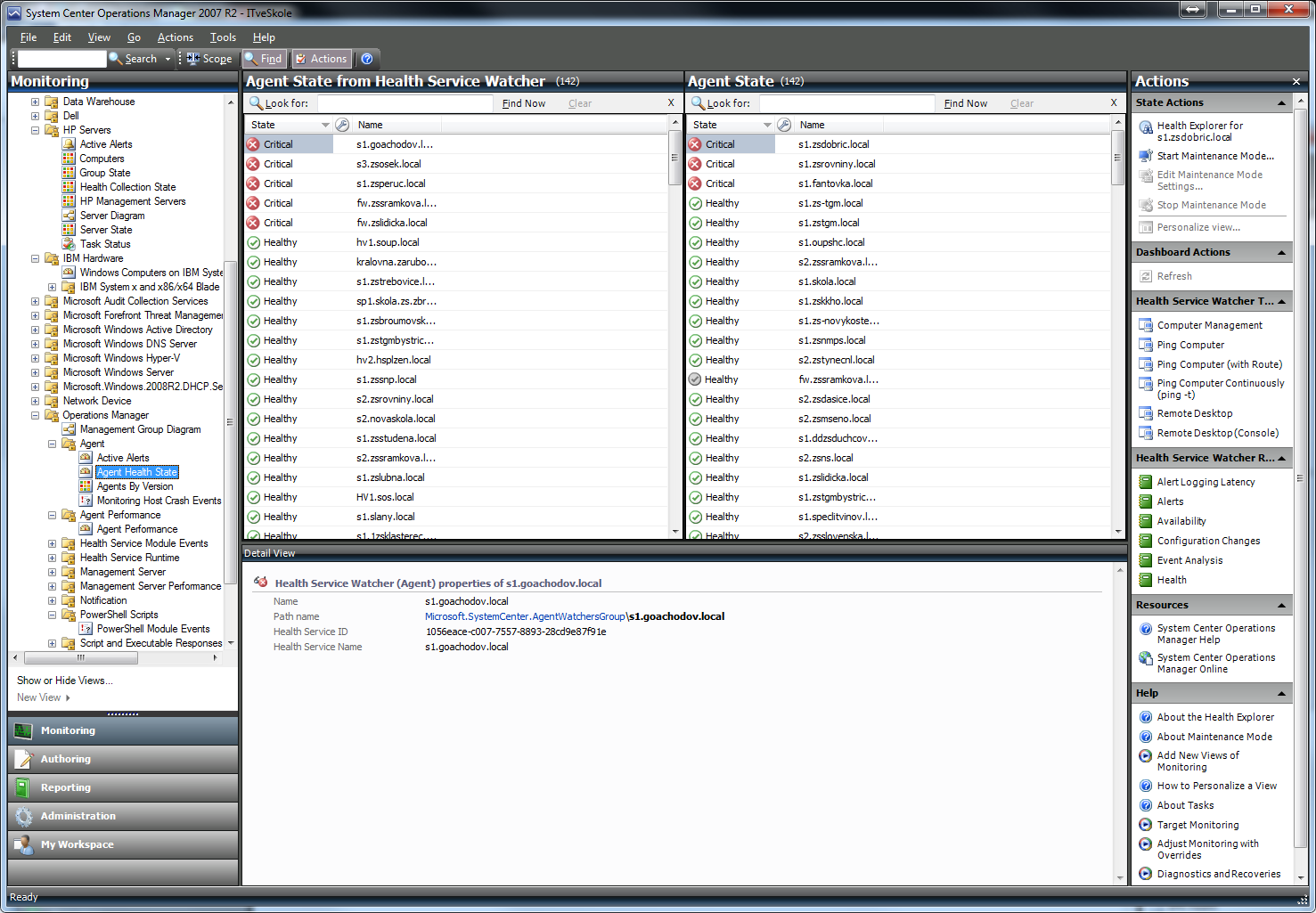Start Maintenance Mode action

click(1215, 156)
